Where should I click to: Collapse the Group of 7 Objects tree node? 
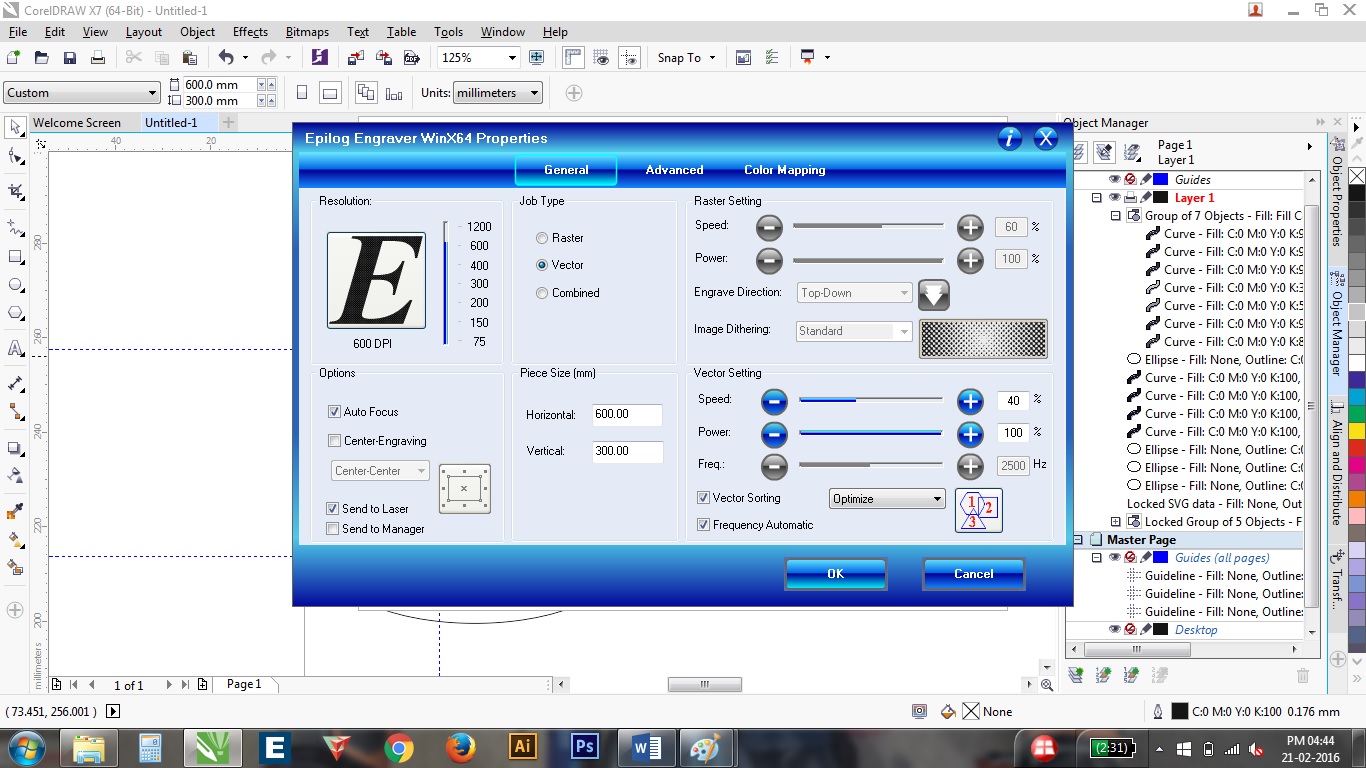point(1116,216)
